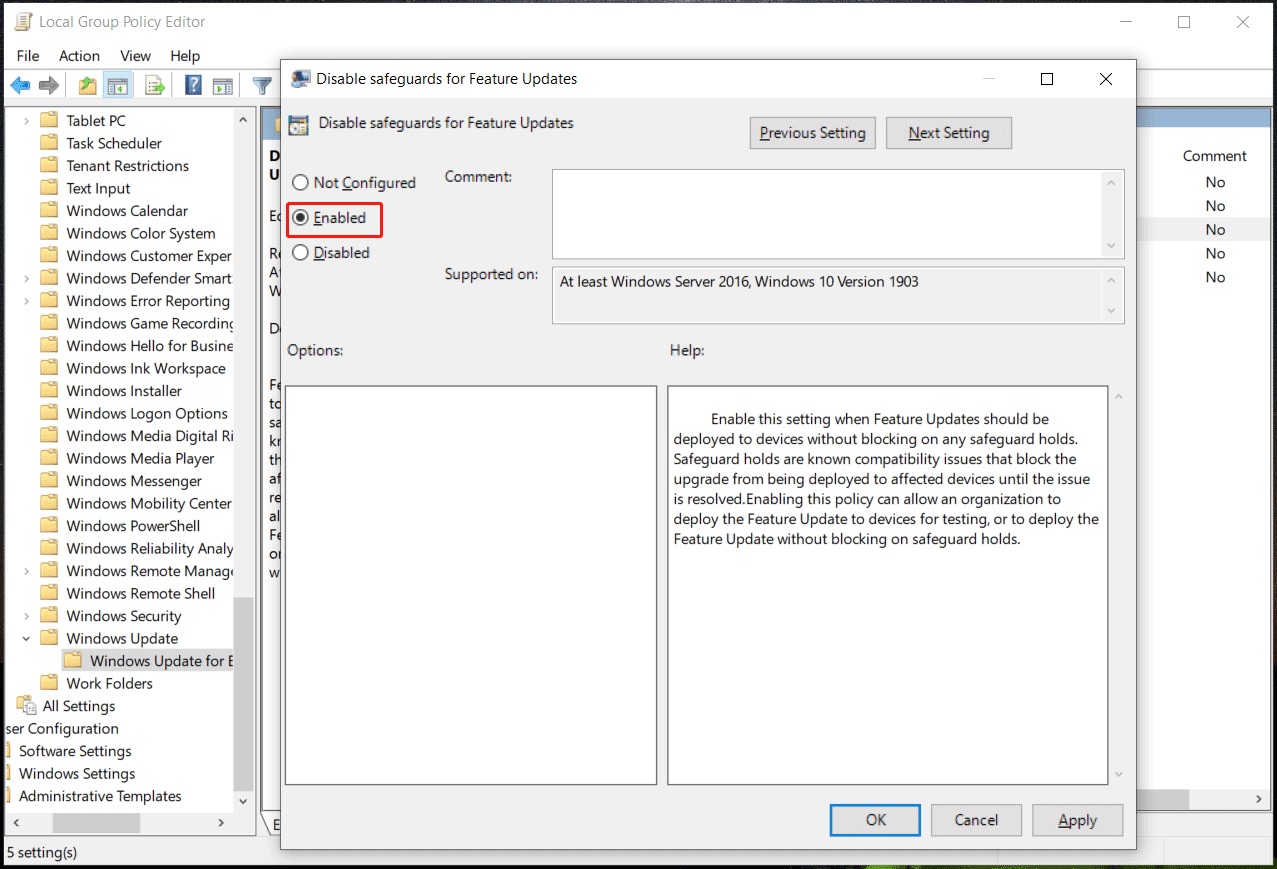Maximize the Disable safeguards dialog

coord(1047,79)
